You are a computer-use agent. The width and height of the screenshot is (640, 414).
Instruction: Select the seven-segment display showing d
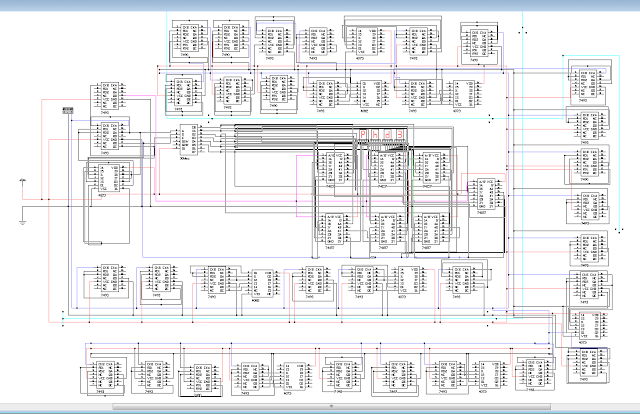(388, 135)
